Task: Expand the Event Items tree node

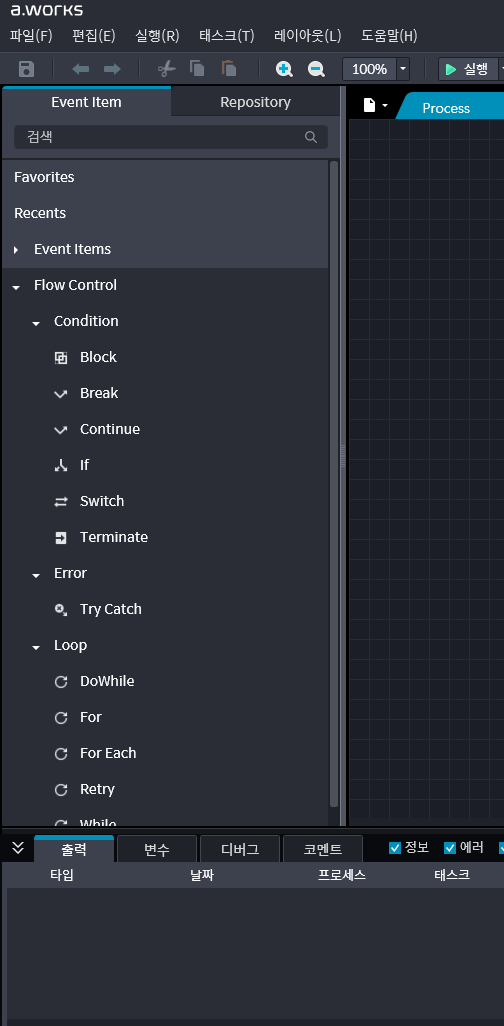Action: pyautogui.click(x=16, y=249)
